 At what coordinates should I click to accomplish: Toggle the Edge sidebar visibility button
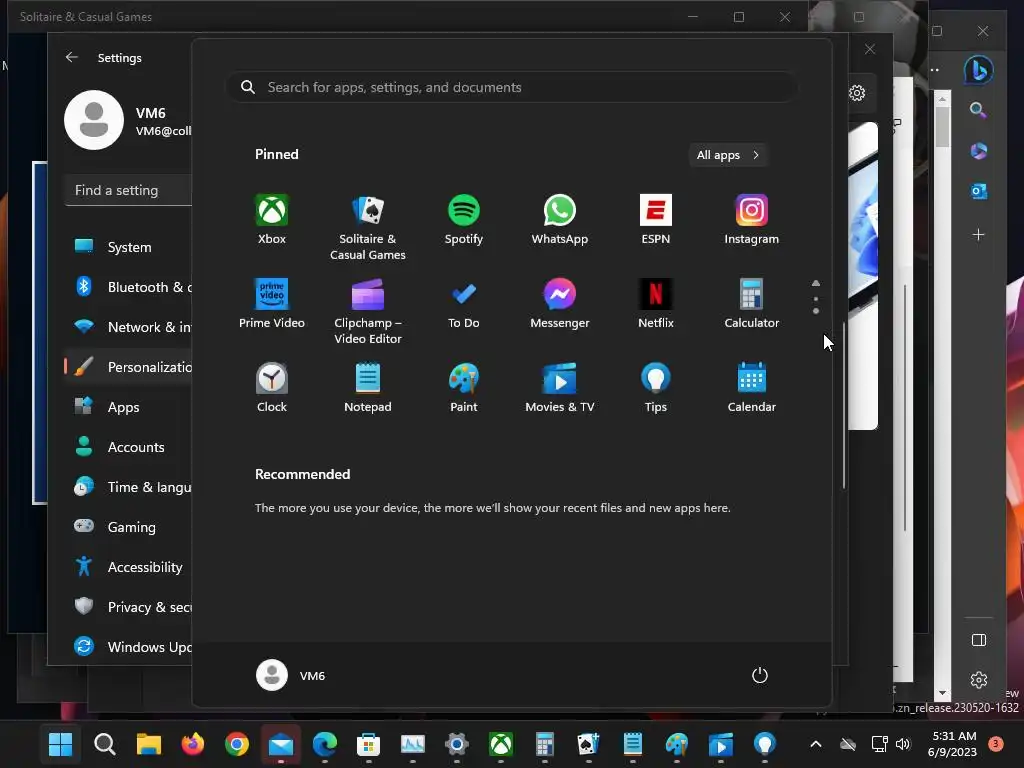point(978,640)
